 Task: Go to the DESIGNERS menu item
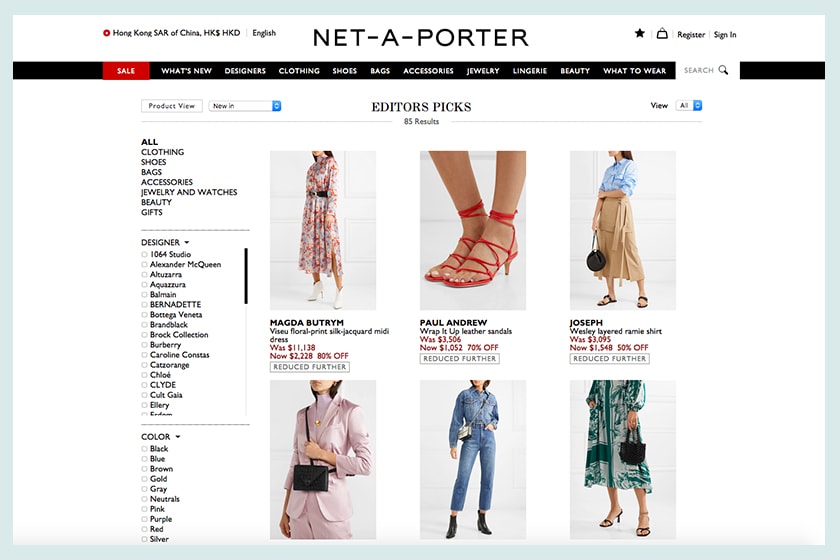pyautogui.click(x=245, y=71)
